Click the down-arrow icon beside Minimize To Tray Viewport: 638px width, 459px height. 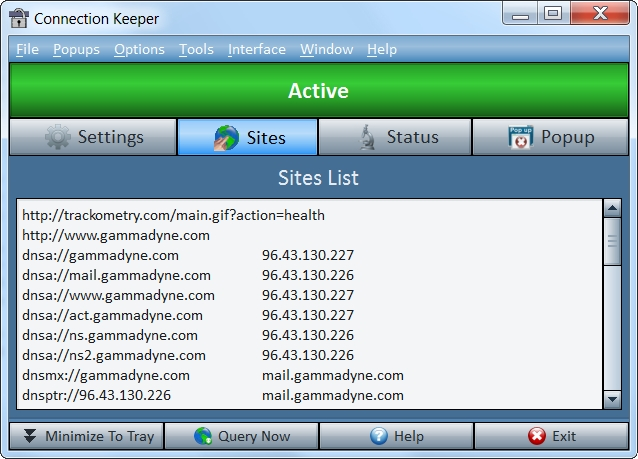click(x=29, y=436)
